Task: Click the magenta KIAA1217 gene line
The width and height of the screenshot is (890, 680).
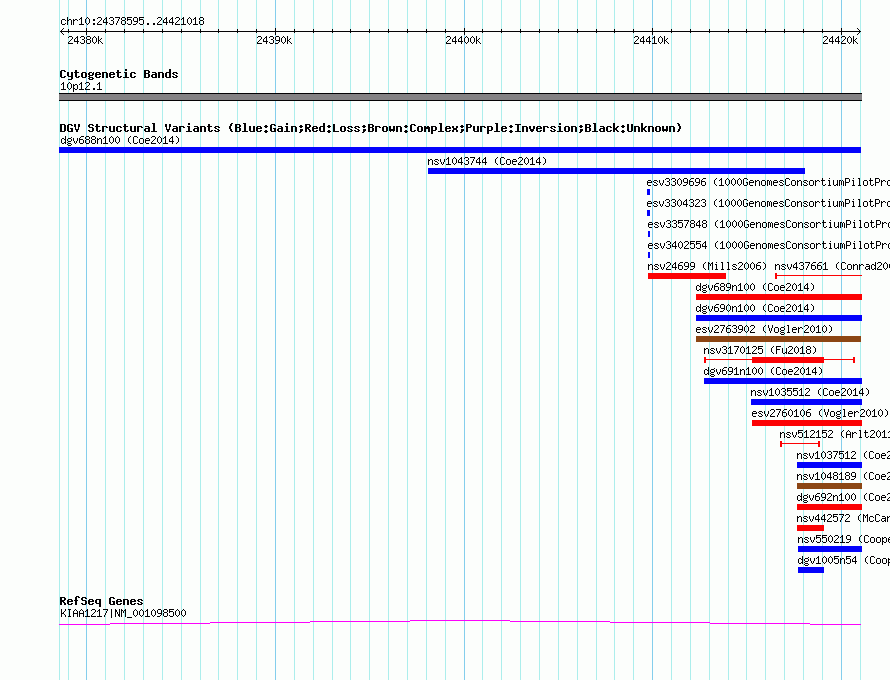Action: tap(460, 623)
